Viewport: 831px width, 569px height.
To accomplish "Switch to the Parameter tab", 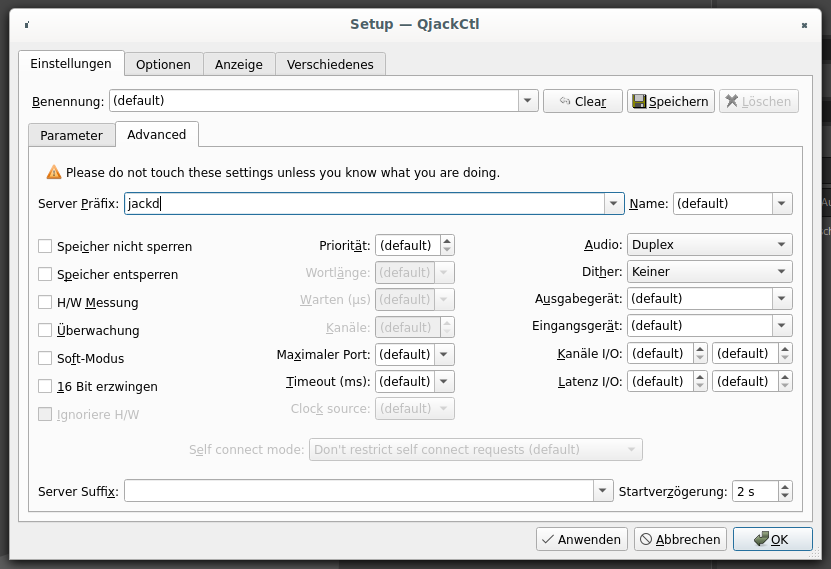I will [71, 135].
